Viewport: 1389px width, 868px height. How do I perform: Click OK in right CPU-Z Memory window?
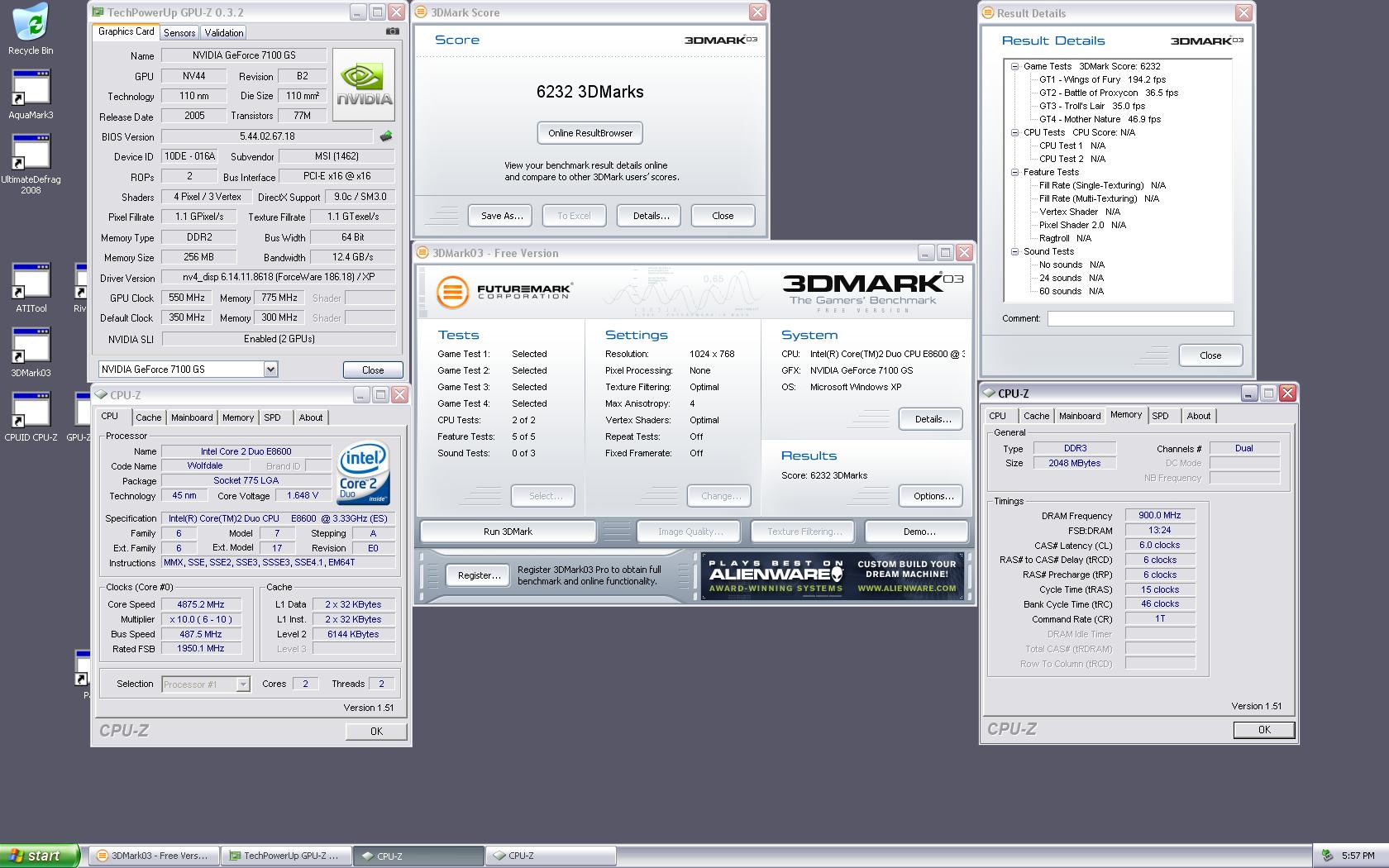[1264, 730]
